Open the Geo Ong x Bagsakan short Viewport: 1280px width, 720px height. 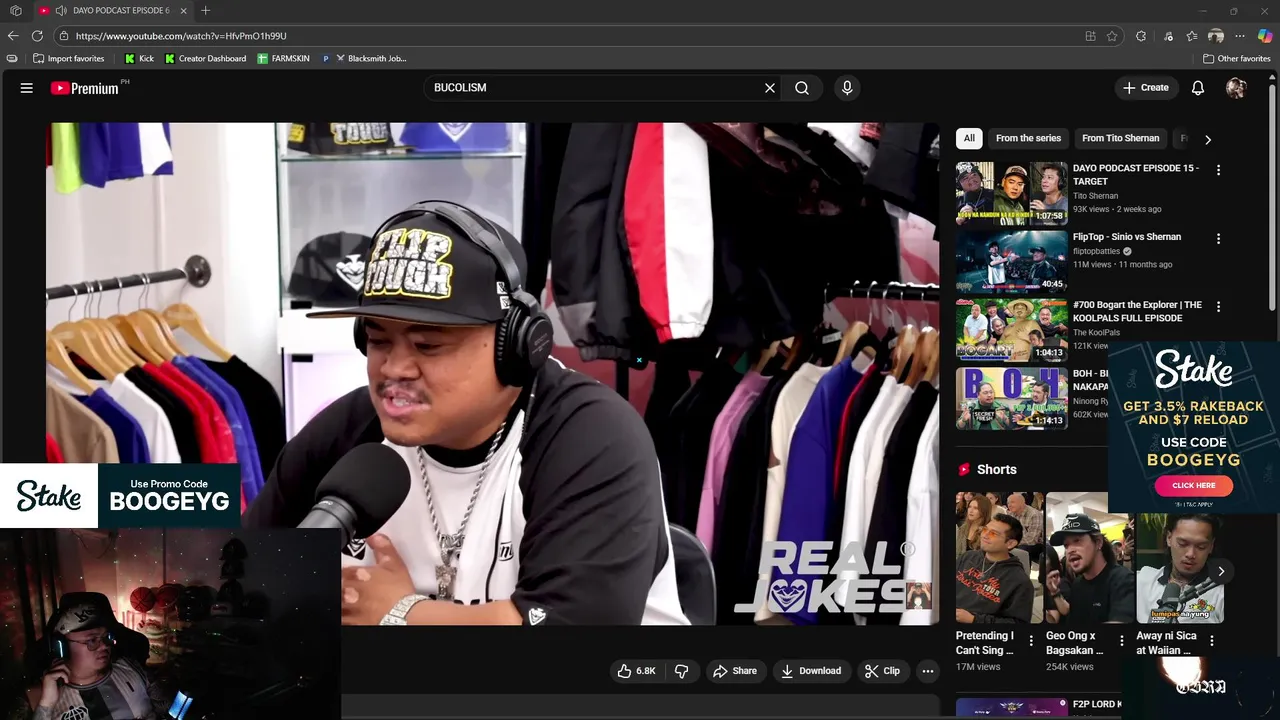coord(1089,557)
